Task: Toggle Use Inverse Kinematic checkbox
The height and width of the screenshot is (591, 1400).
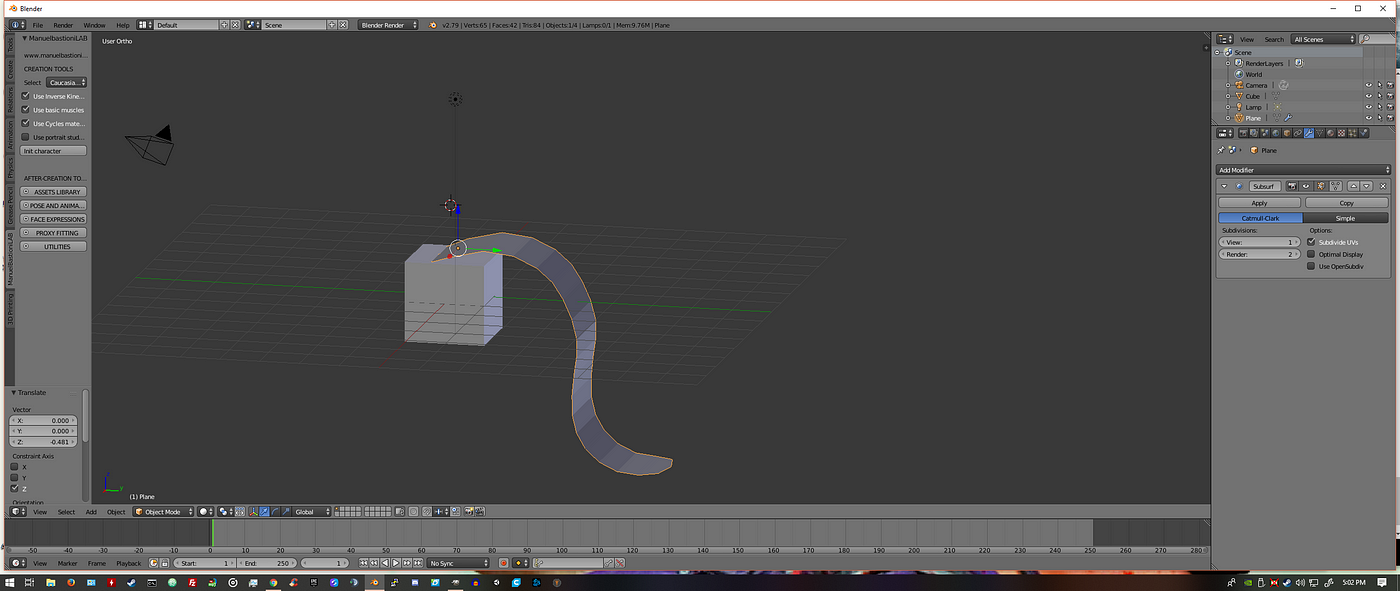Action: tap(26, 96)
